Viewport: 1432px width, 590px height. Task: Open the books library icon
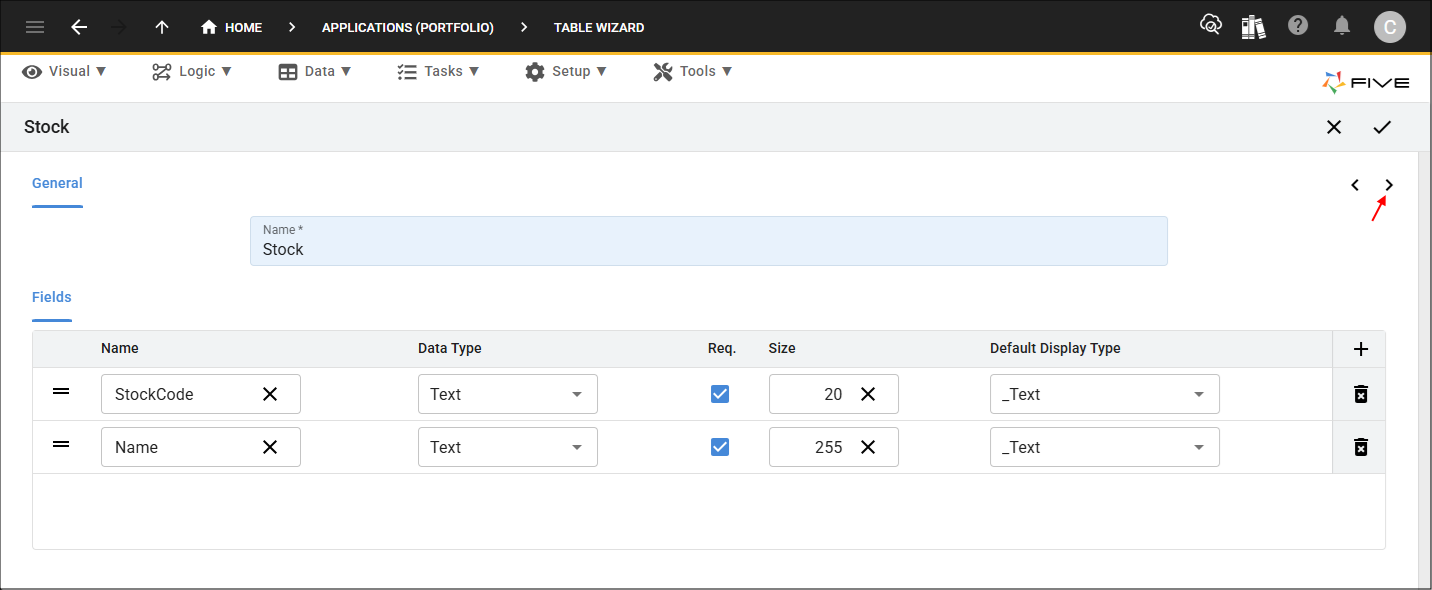click(1253, 26)
